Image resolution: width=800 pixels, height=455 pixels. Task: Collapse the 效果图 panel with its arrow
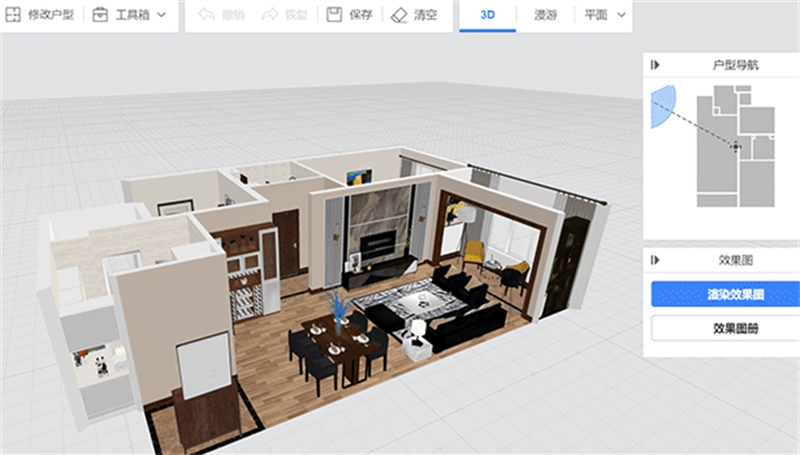(x=655, y=260)
